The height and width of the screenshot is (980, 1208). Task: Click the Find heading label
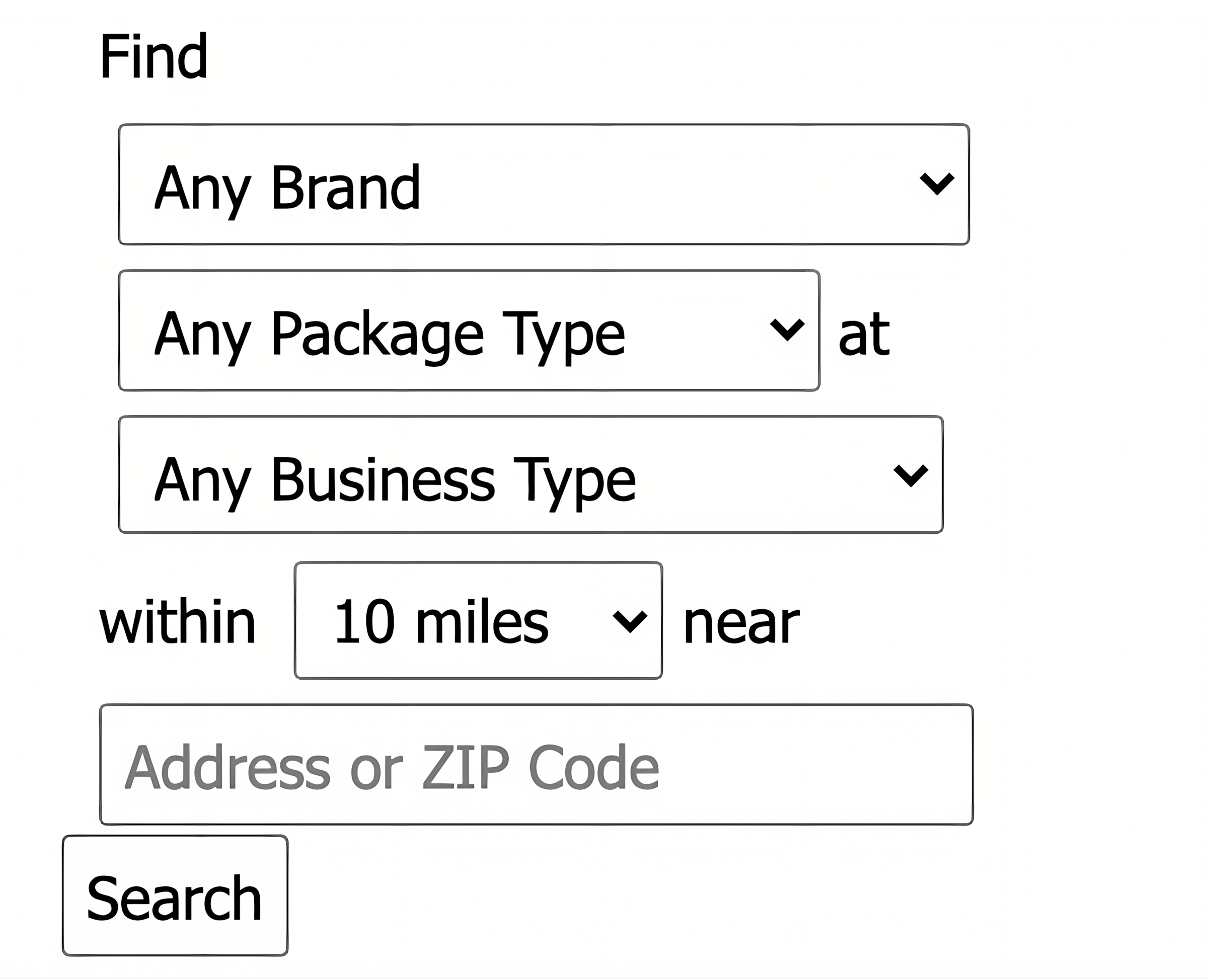[154, 55]
